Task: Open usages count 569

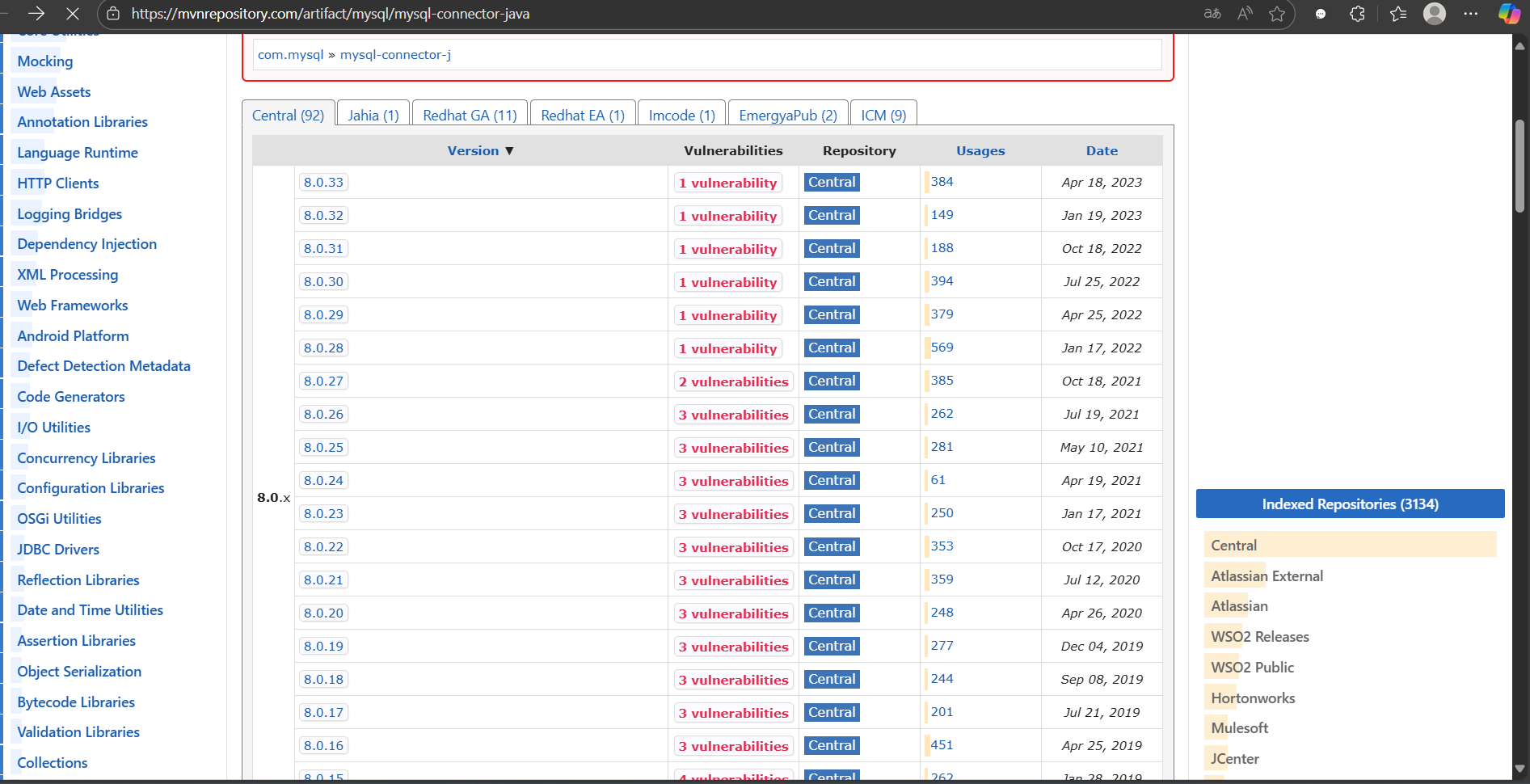Action: 942,348
